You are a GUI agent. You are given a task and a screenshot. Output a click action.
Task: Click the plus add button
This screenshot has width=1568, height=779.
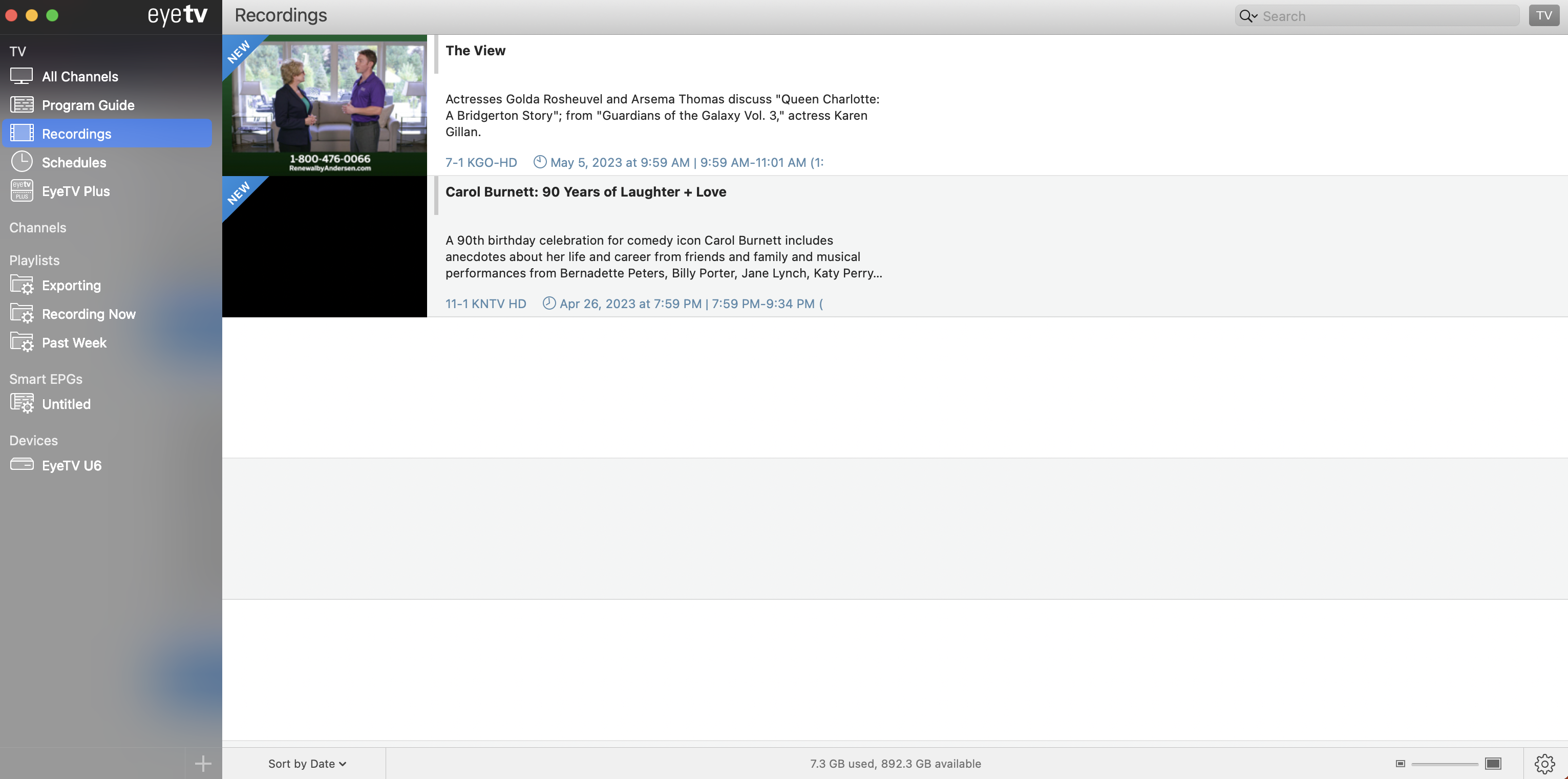pyautogui.click(x=203, y=763)
